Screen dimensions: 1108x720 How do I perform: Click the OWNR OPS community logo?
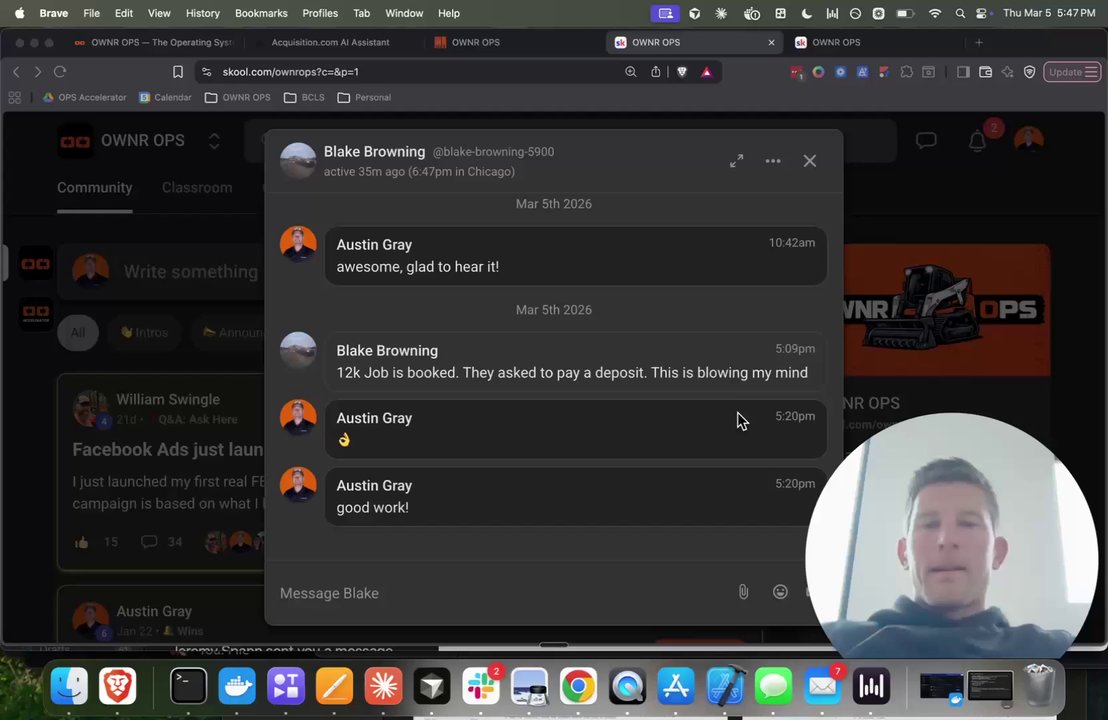click(75, 141)
